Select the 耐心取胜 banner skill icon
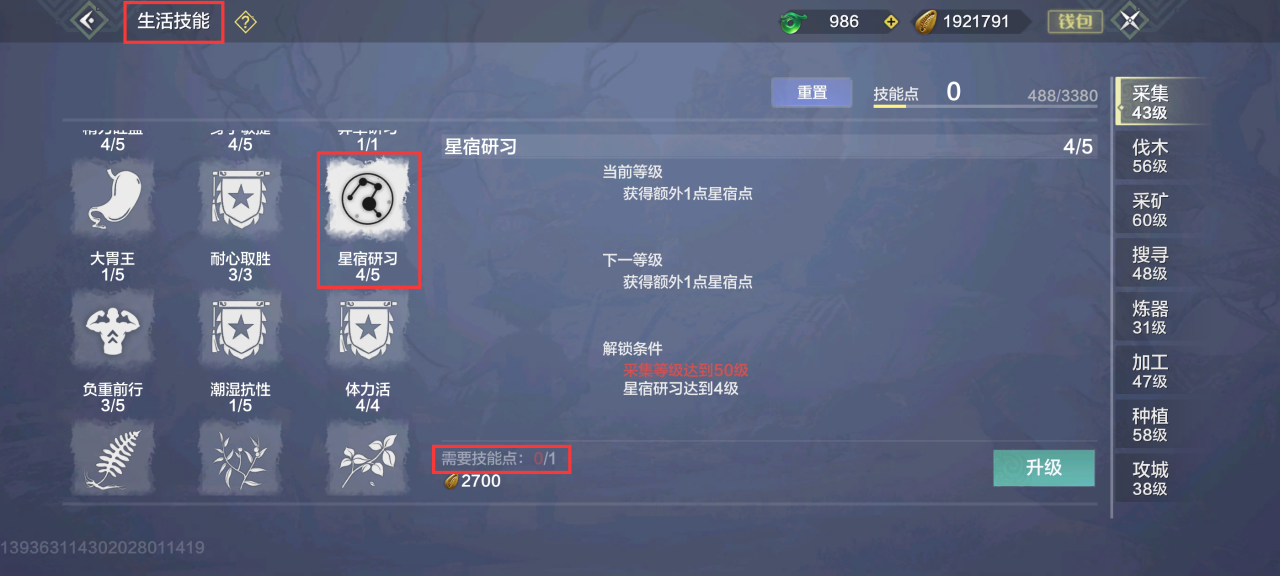This screenshot has height=576, width=1280. coord(240,199)
